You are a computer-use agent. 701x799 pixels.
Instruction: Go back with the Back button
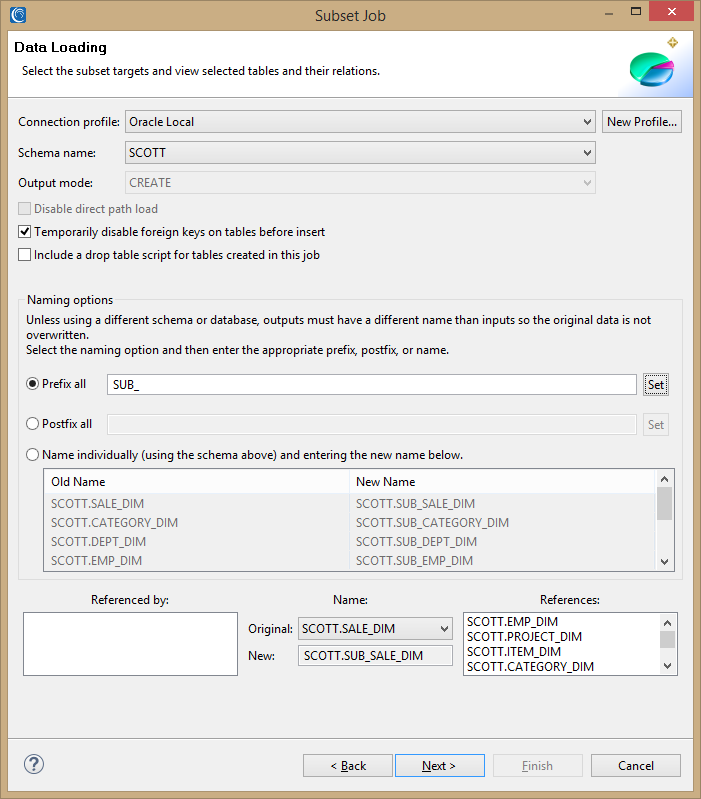(348, 766)
